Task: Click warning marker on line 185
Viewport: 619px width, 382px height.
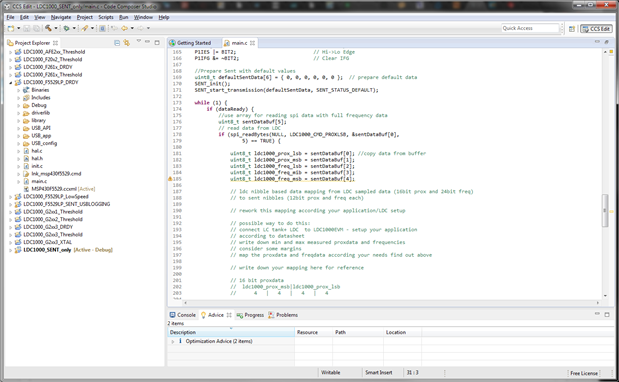Action: point(170,179)
